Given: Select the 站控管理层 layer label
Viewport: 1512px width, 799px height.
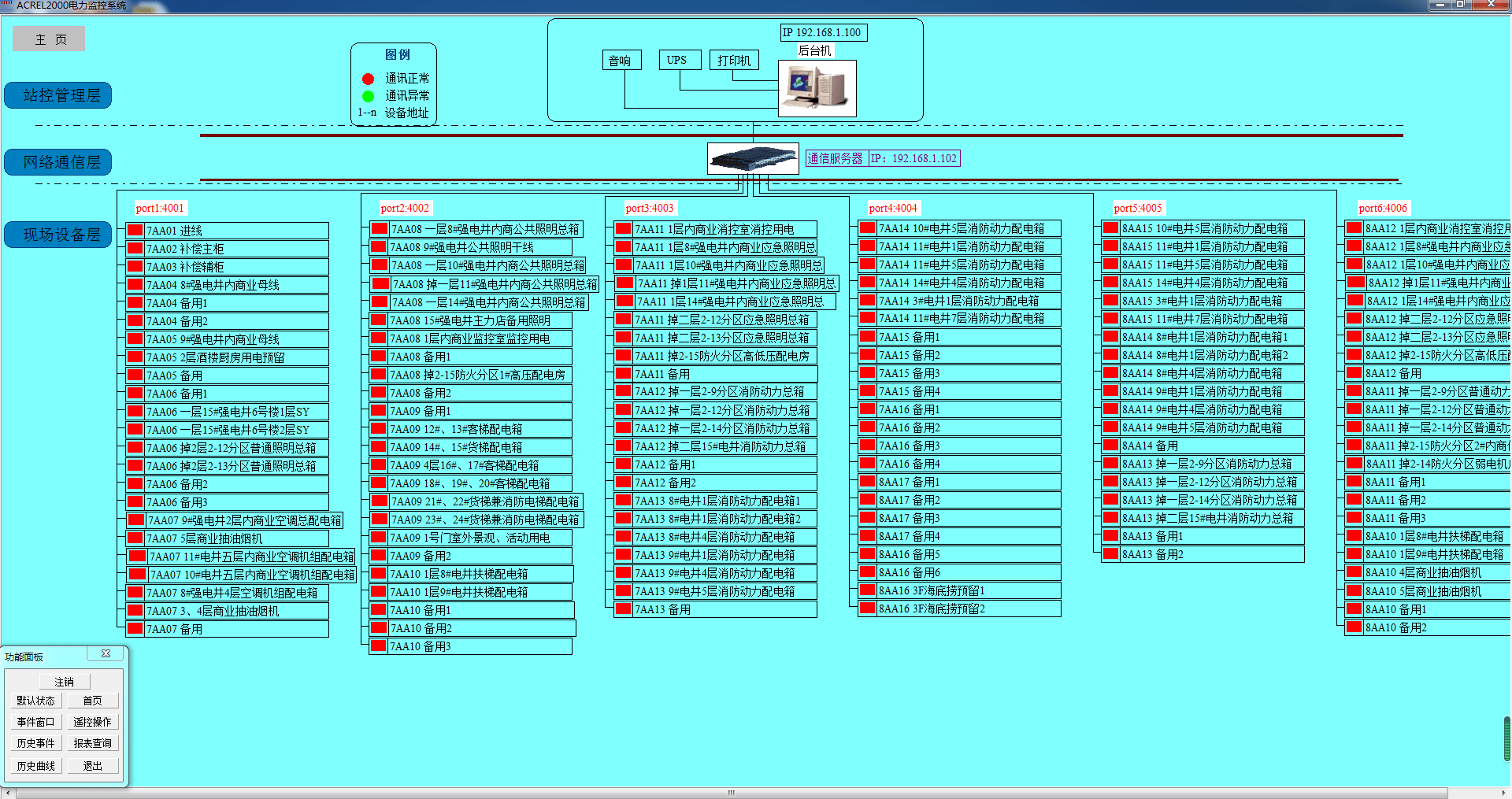Looking at the screenshot, I should click(x=58, y=95).
